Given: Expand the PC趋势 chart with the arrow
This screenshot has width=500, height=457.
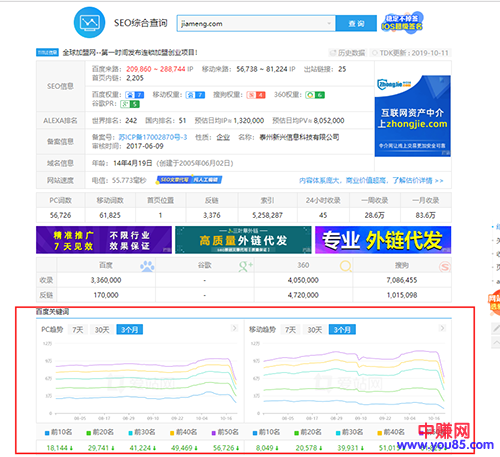Looking at the screenshot, I should click(234, 328).
